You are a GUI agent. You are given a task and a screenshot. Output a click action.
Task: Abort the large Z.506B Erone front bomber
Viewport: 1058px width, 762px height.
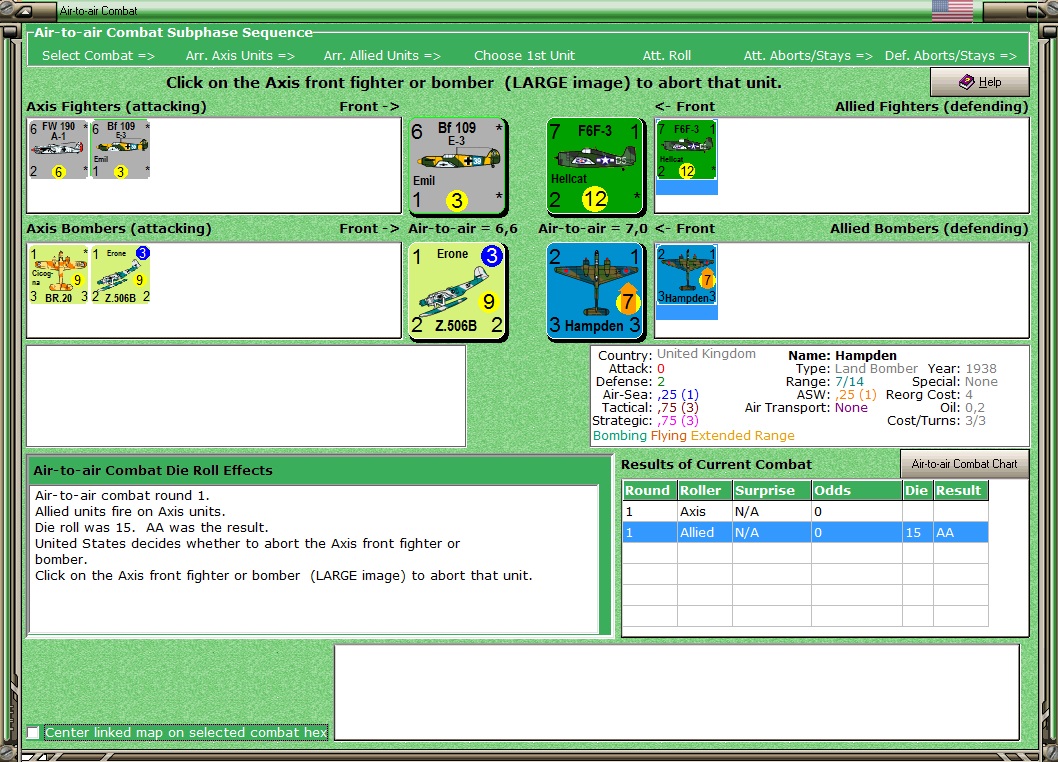point(458,292)
